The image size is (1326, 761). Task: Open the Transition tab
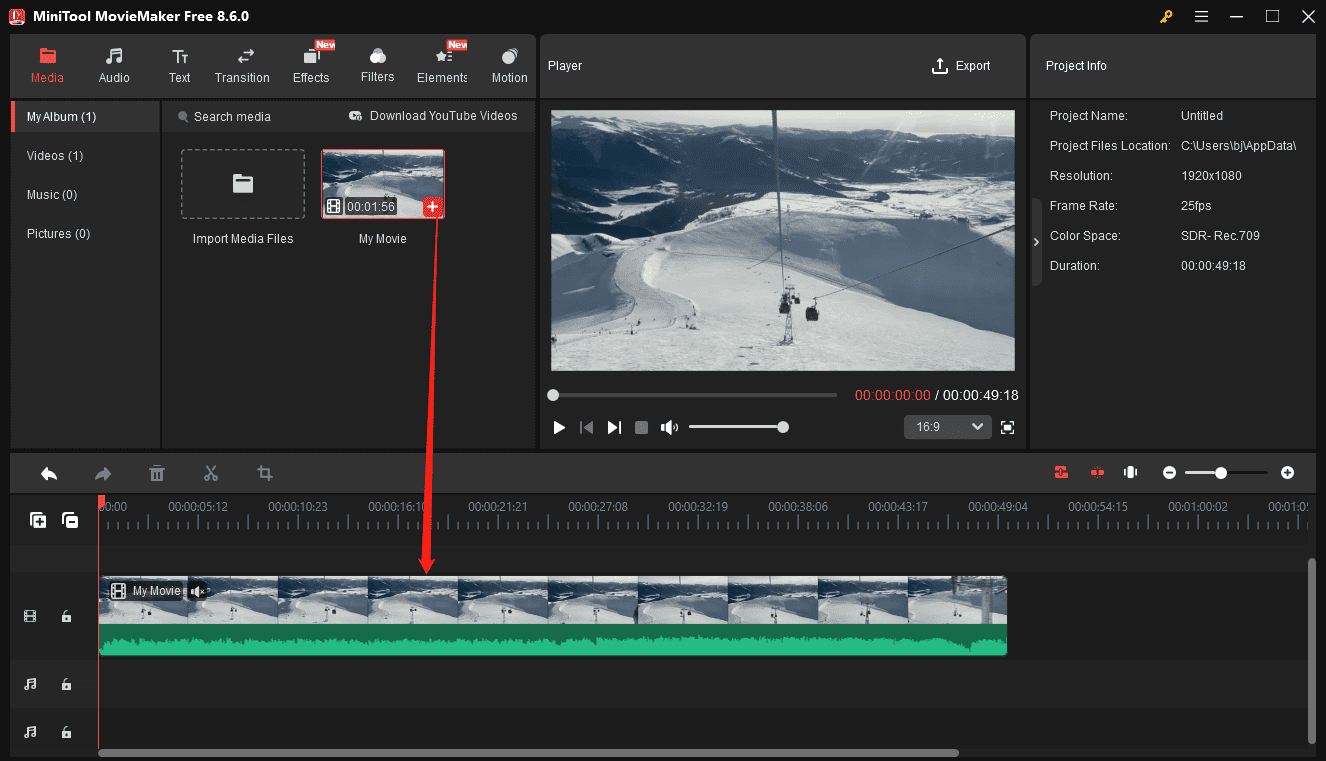tap(242, 65)
